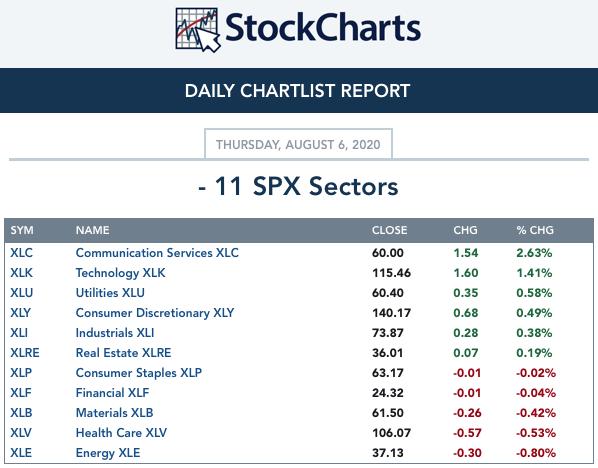Viewport: 598px width, 468px height.
Task: Open Consumer Staples XLP link
Action: [139, 373]
